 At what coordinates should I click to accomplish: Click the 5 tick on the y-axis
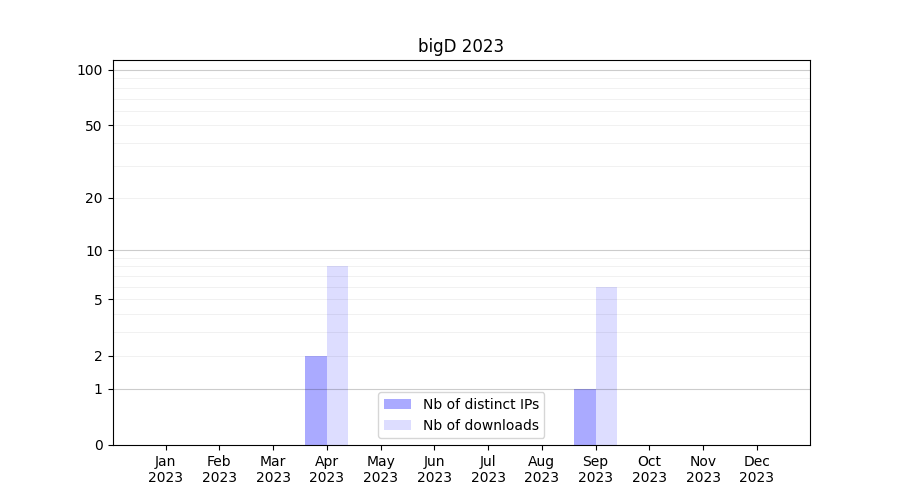[x=98, y=300]
